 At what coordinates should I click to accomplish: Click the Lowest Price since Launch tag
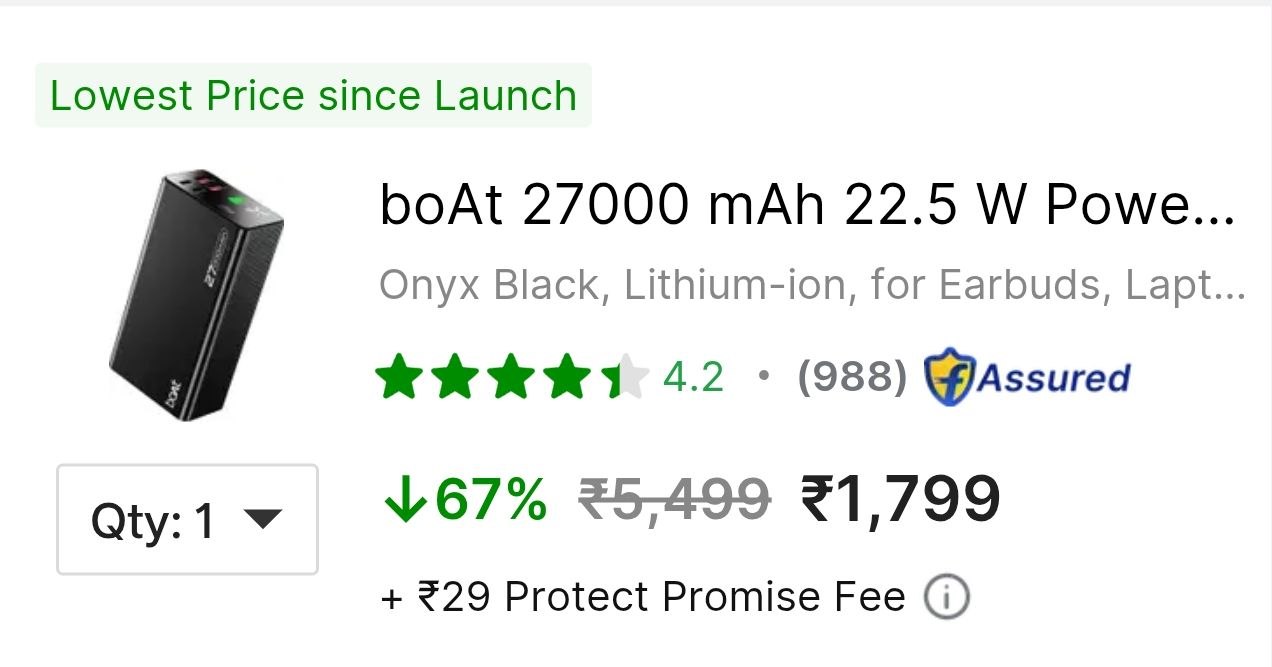point(313,96)
